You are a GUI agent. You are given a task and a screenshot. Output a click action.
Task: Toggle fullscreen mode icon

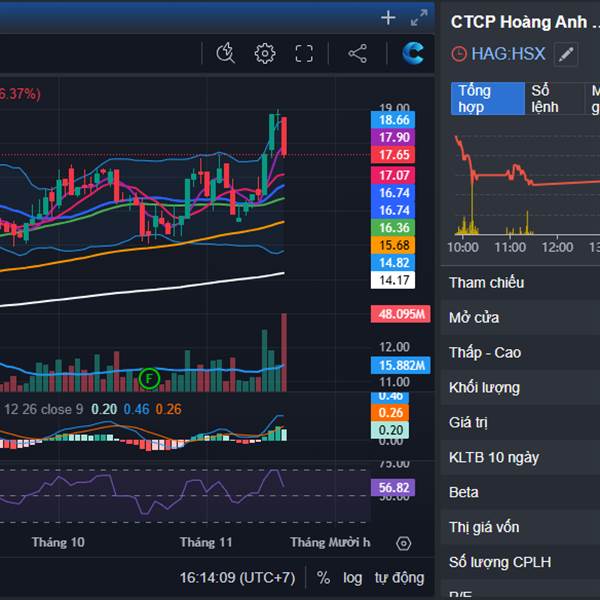[304, 53]
